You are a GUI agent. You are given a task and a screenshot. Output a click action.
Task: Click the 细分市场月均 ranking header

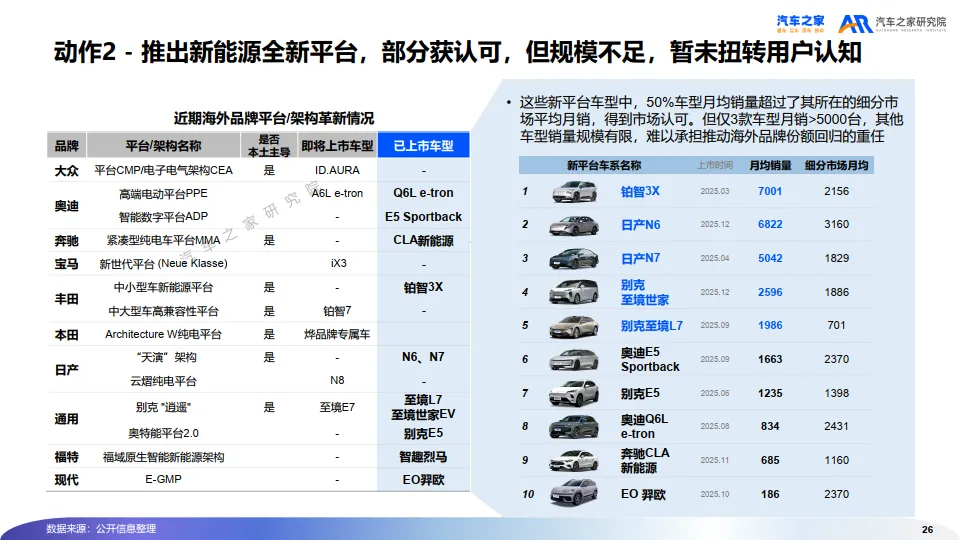point(836,165)
